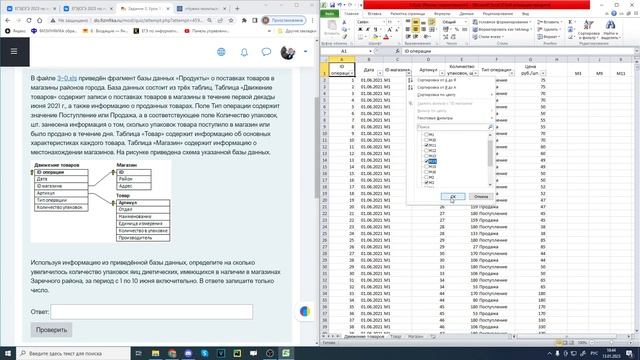640x360 pixels.
Task: Switch to the Данные ribbon tab
Action: pos(467,13)
